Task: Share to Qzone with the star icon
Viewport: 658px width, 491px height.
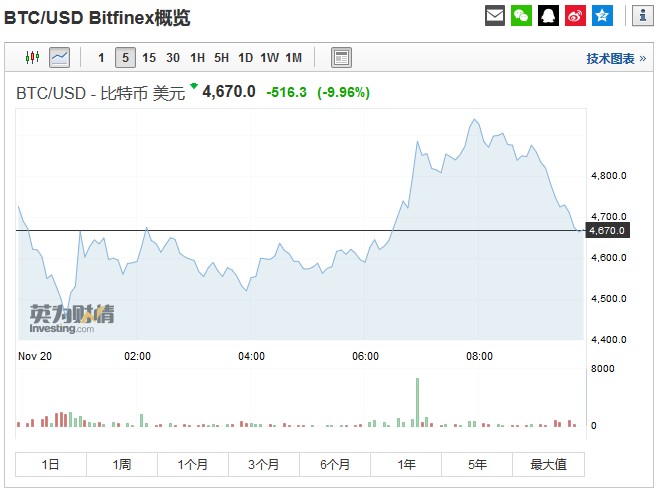Action: click(x=602, y=16)
